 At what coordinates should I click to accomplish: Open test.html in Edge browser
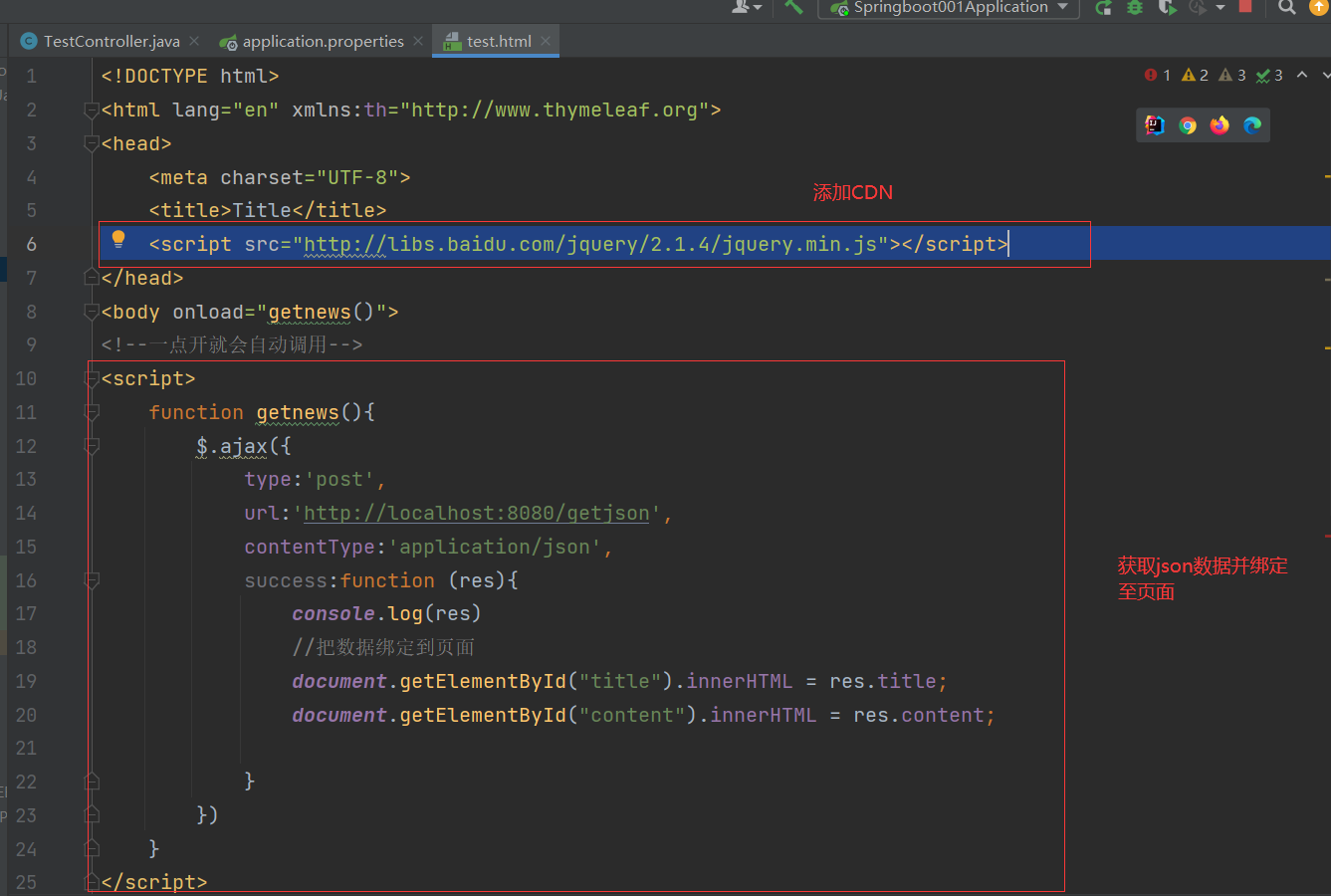1252,125
